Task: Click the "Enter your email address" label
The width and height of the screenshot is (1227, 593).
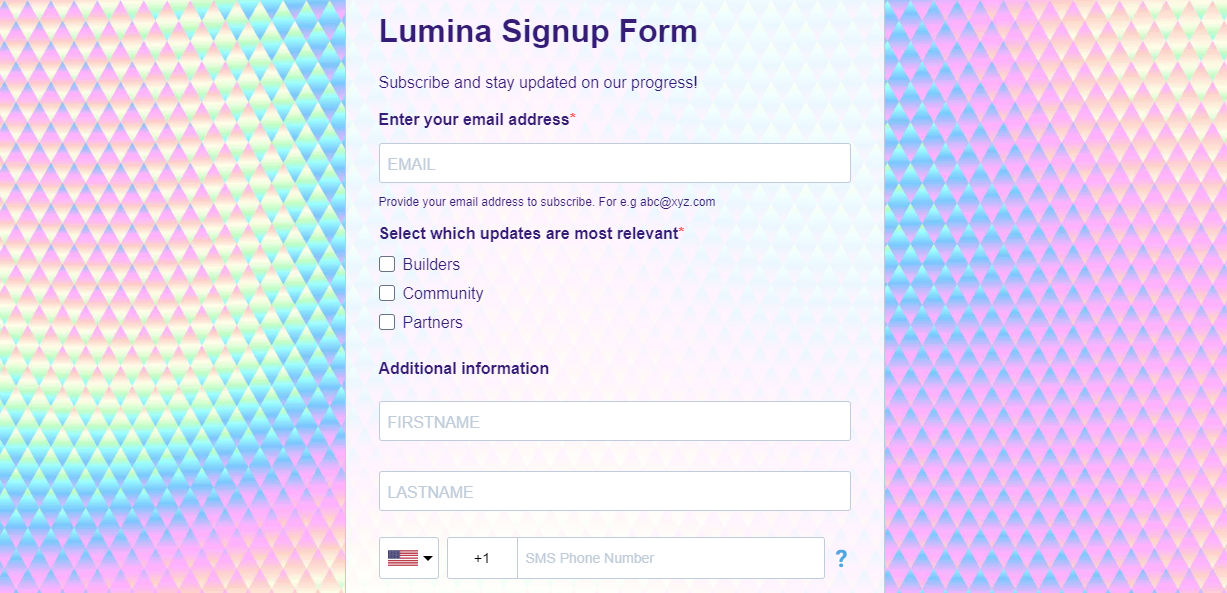Action: pos(474,119)
